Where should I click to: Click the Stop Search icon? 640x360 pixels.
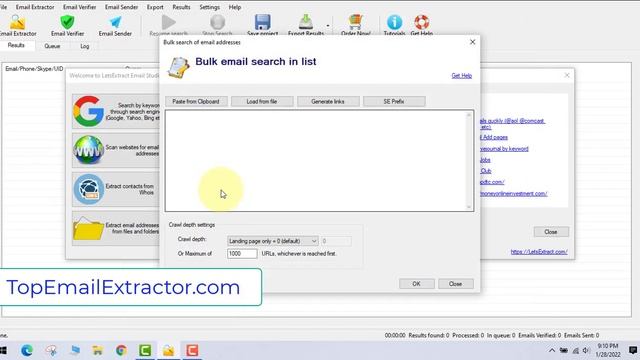[x=217, y=22]
